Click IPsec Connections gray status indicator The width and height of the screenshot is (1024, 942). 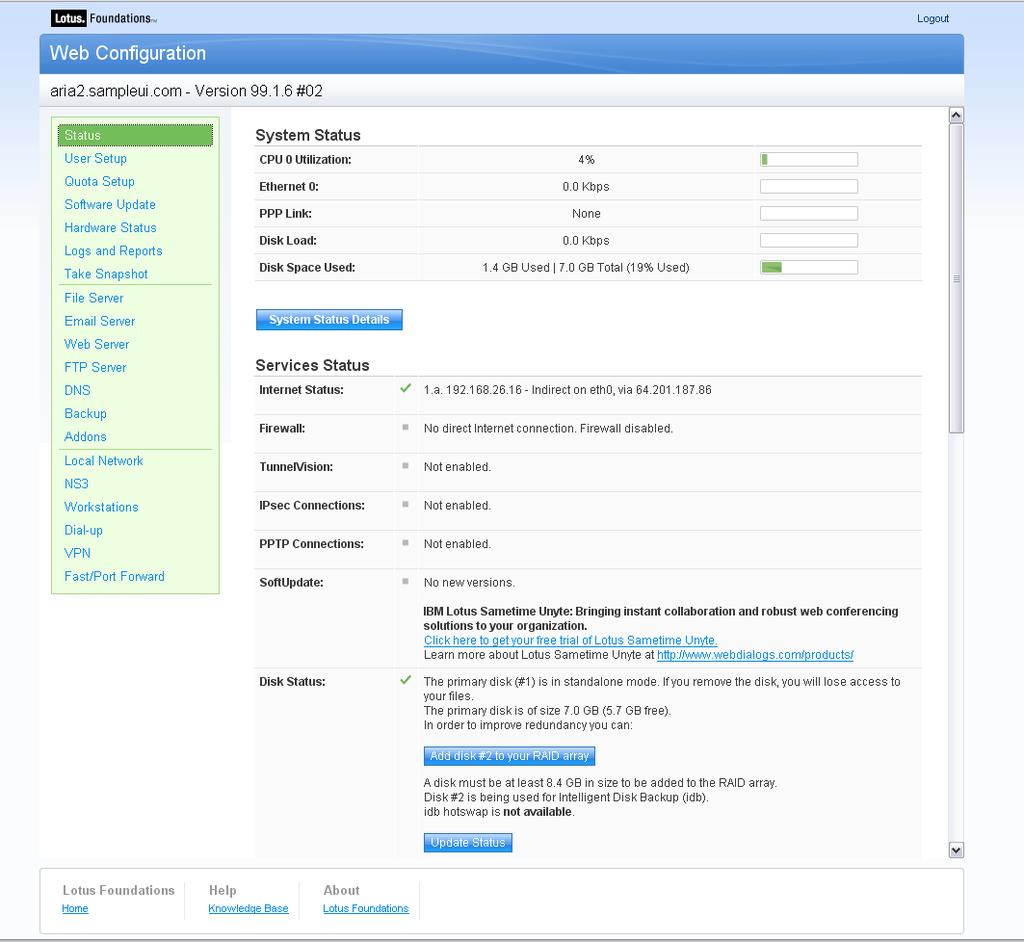[x=406, y=504]
